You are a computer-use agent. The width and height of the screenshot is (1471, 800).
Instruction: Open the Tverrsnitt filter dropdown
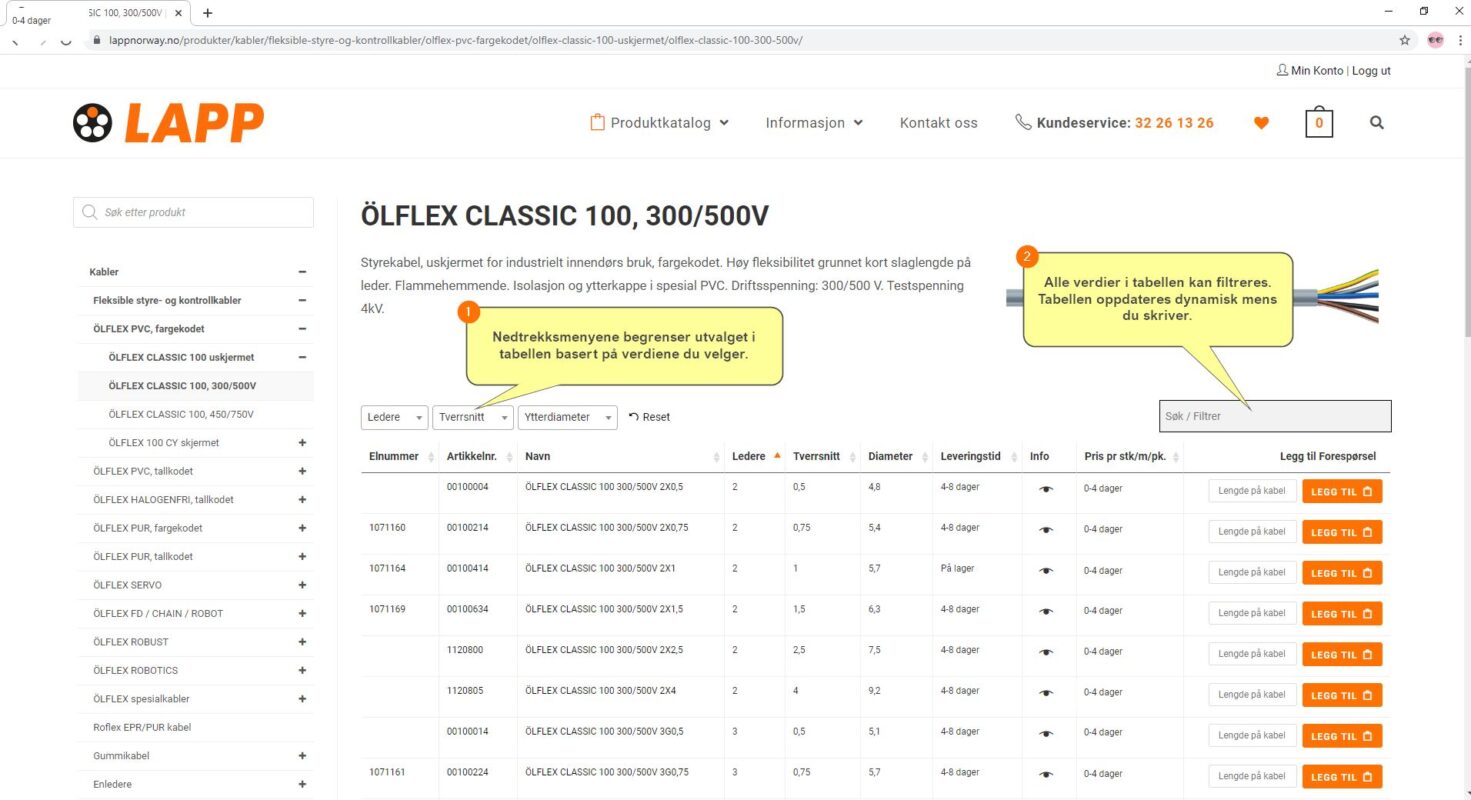473,417
